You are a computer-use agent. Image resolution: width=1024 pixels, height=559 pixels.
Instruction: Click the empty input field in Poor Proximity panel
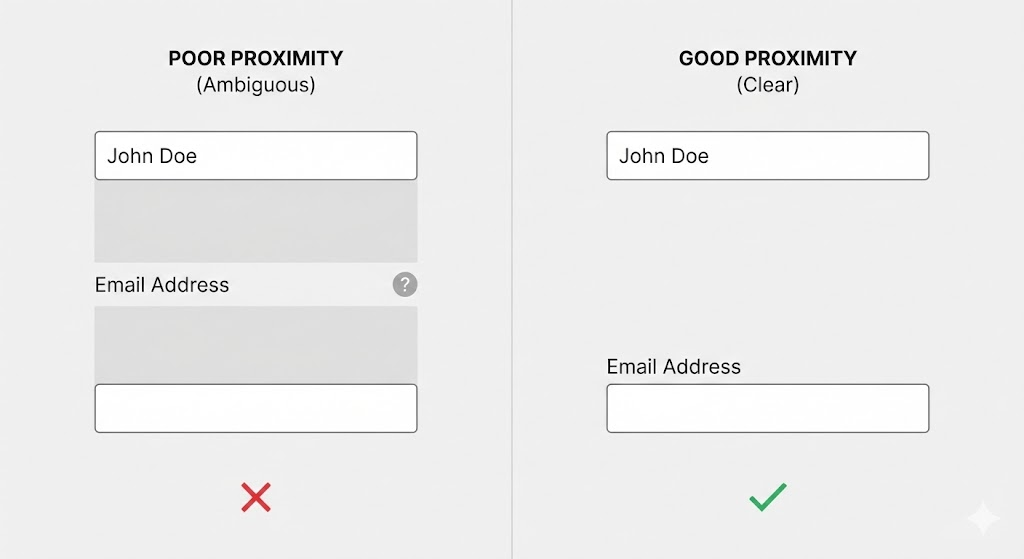256,408
